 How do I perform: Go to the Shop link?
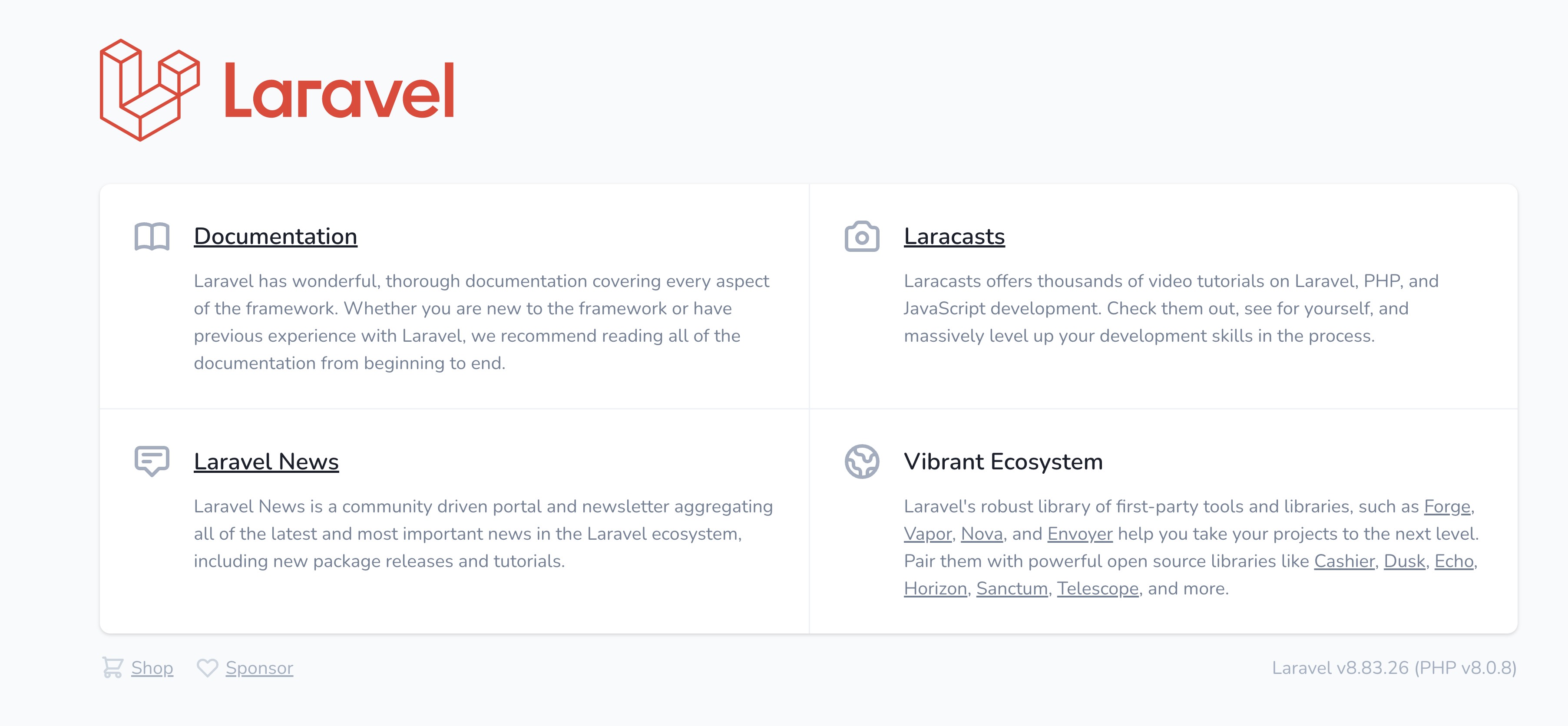tap(152, 667)
